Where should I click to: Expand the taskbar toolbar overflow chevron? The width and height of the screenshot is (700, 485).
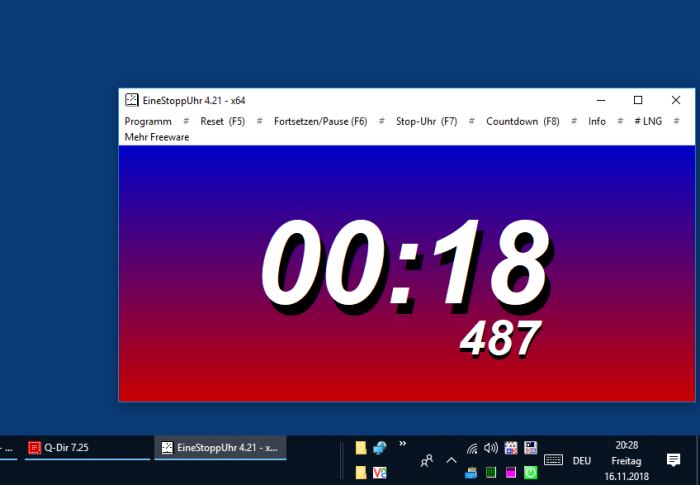[403, 443]
